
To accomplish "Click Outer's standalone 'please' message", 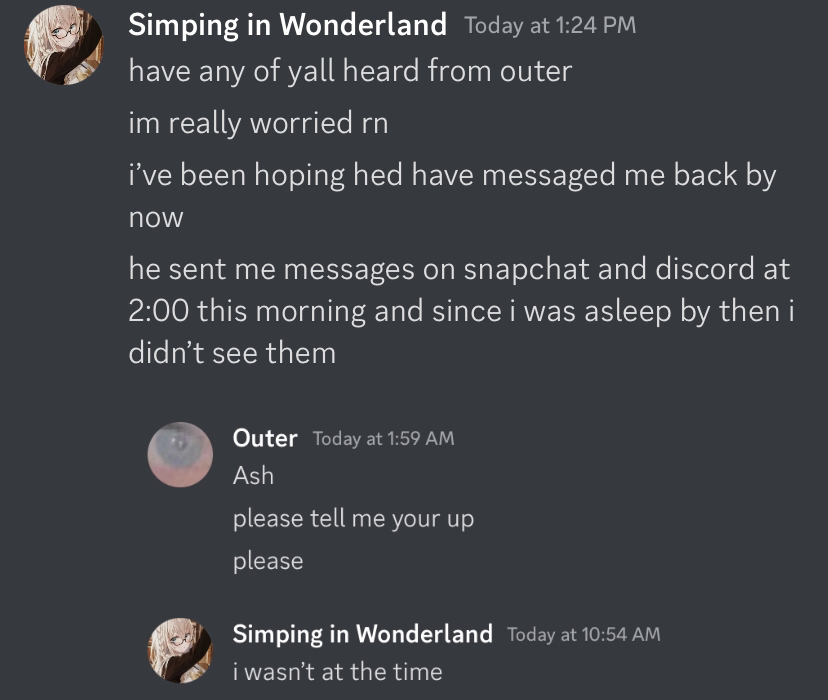I will click(x=267, y=561).
